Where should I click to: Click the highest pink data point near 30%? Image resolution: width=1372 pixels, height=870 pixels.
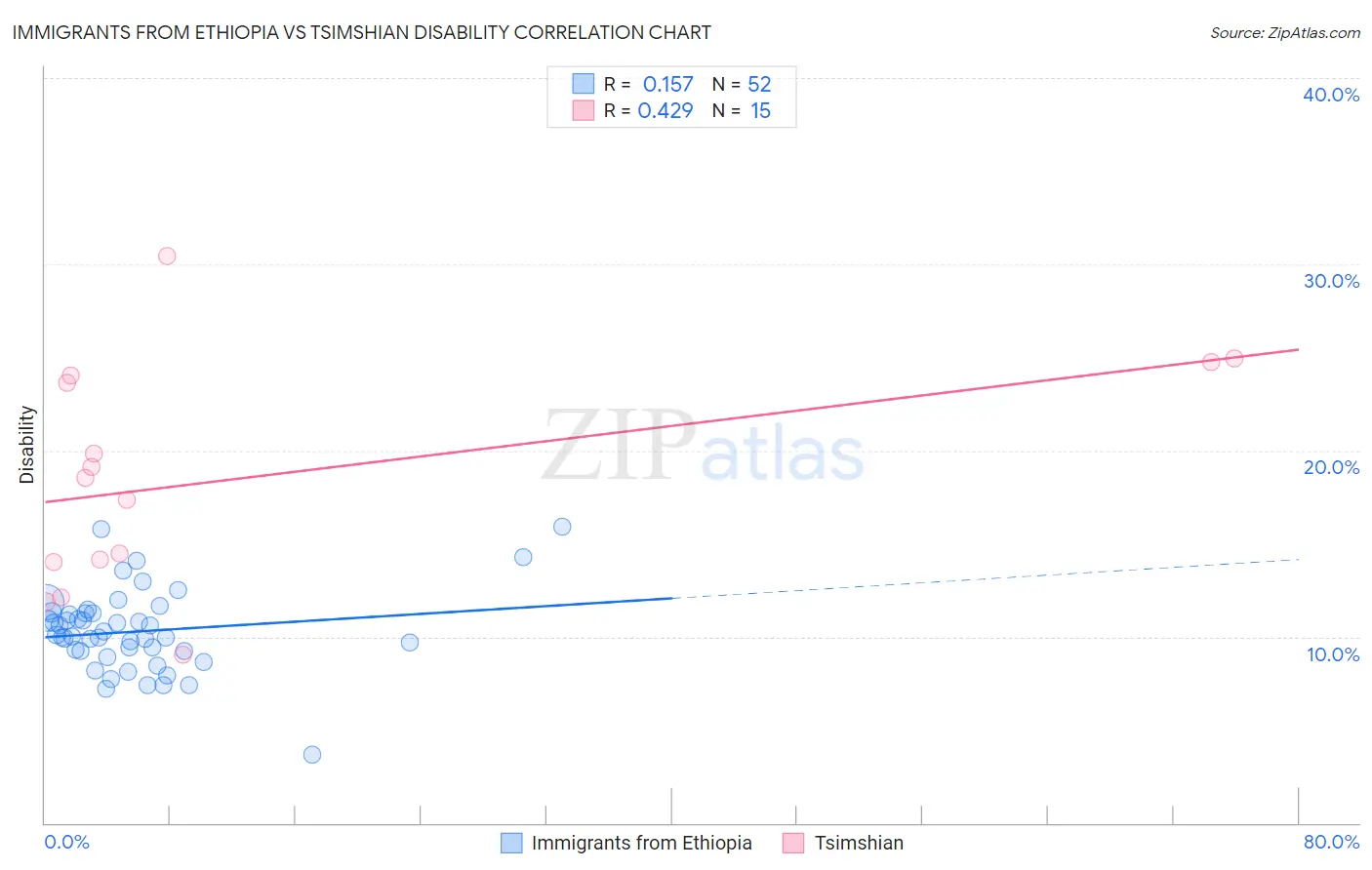[x=167, y=256]
